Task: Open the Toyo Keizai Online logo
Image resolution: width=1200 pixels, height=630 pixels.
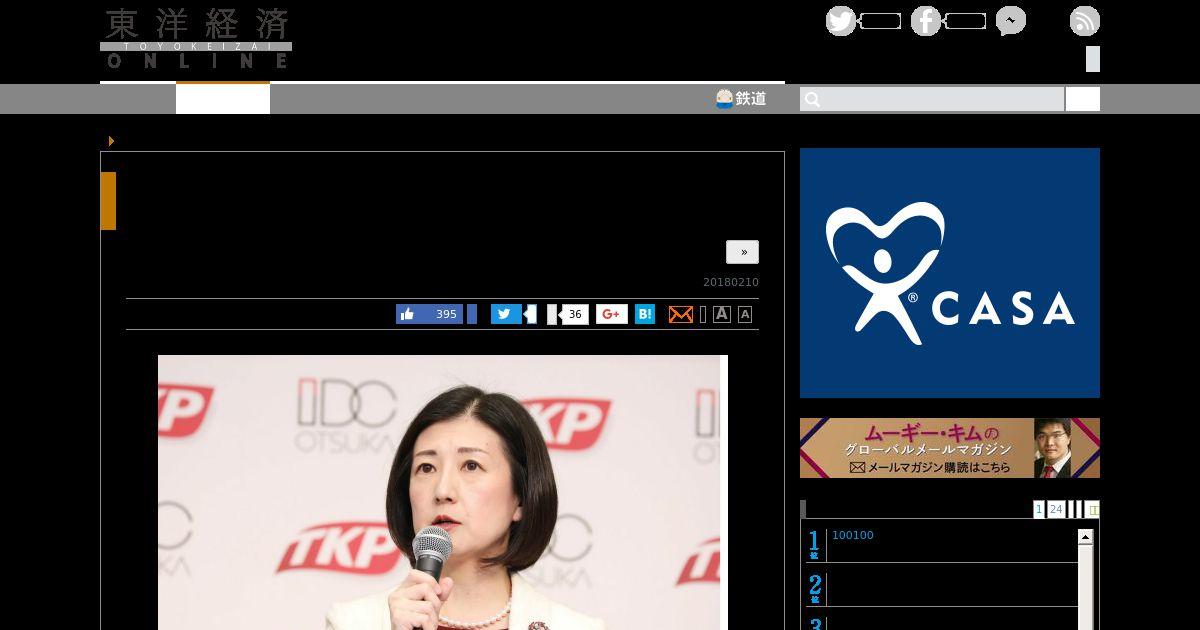Action: pyautogui.click(x=196, y=39)
